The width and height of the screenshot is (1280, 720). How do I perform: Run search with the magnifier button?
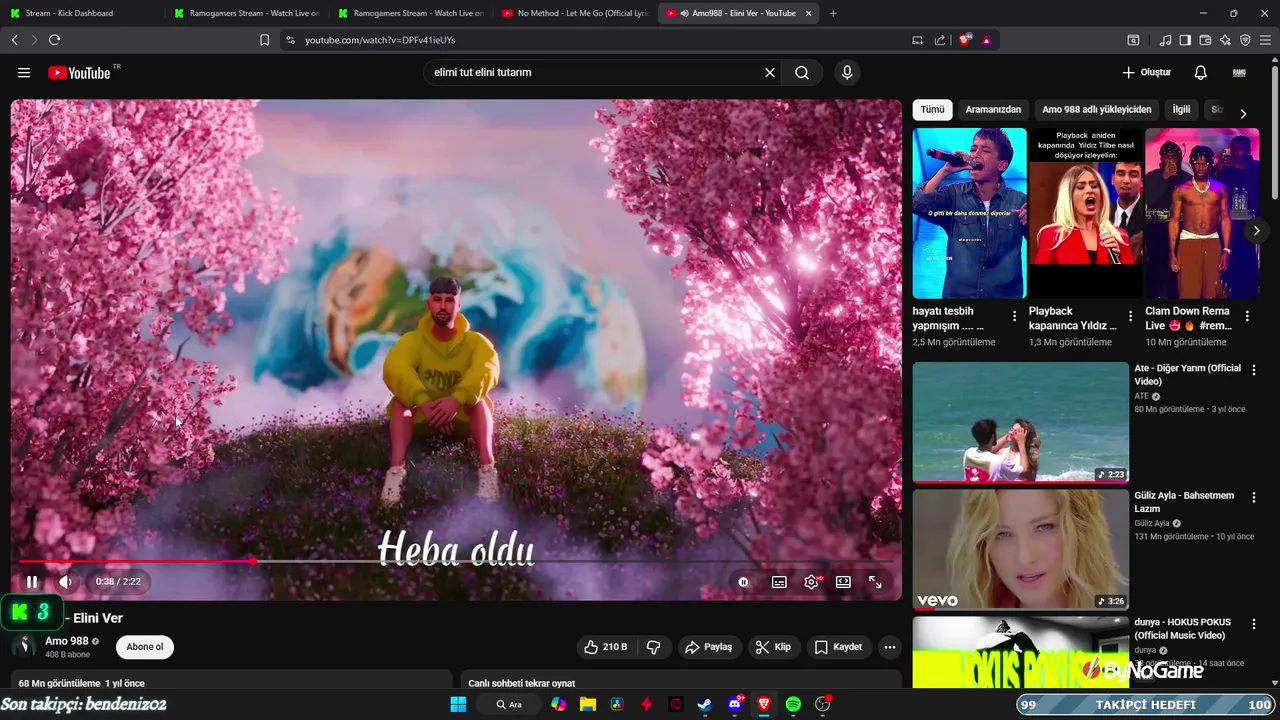click(802, 73)
